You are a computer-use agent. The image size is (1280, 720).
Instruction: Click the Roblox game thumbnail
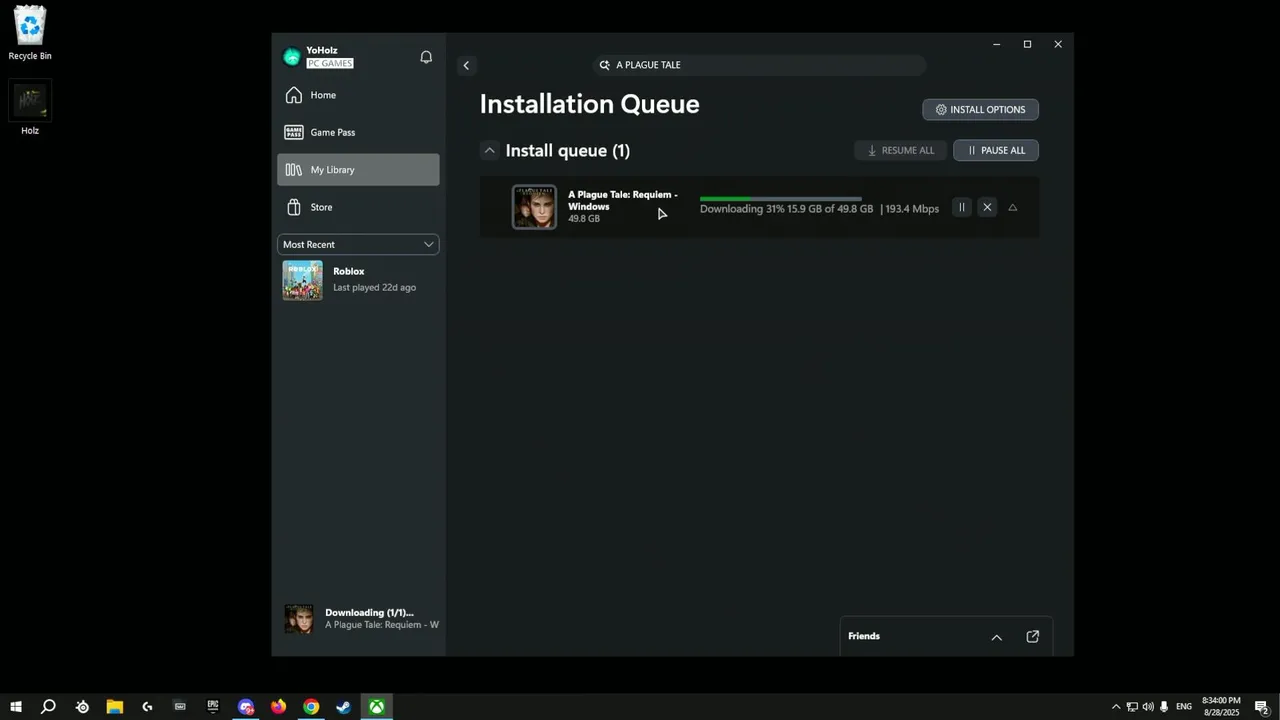[302, 280]
